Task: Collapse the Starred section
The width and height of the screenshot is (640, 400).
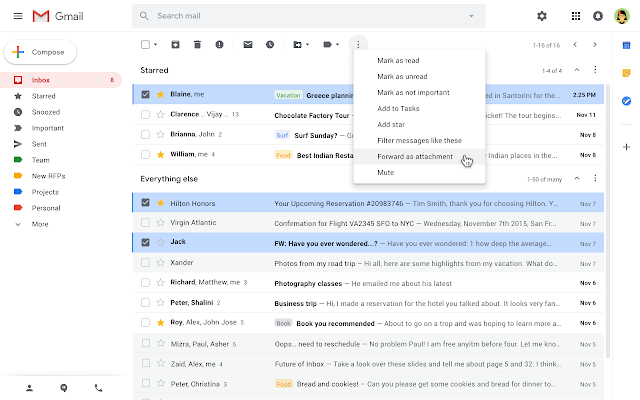Action: click(x=576, y=70)
